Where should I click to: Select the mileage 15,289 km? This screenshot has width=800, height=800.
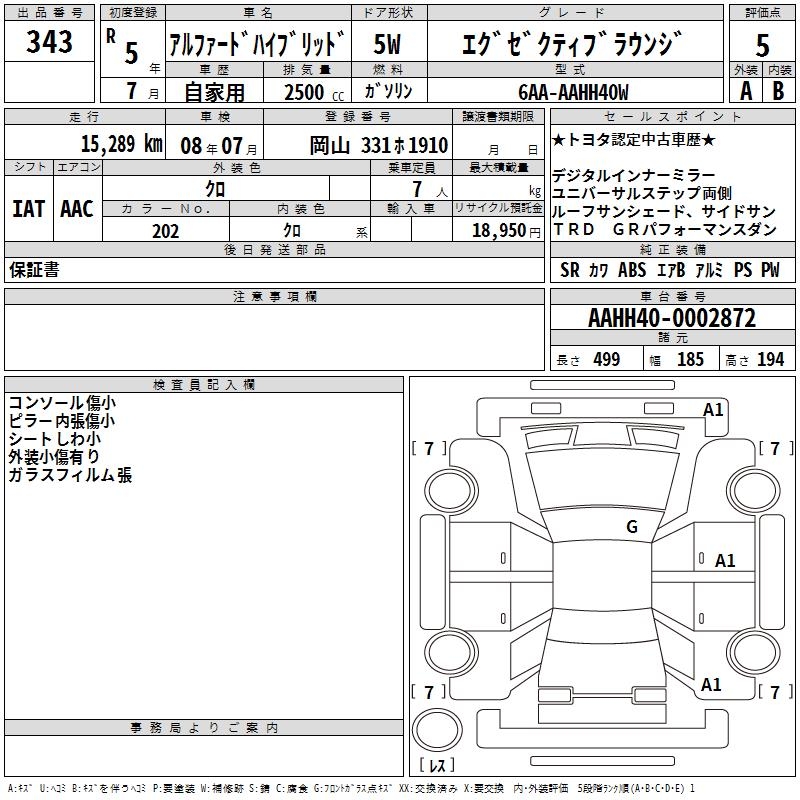pyautogui.click(x=121, y=144)
